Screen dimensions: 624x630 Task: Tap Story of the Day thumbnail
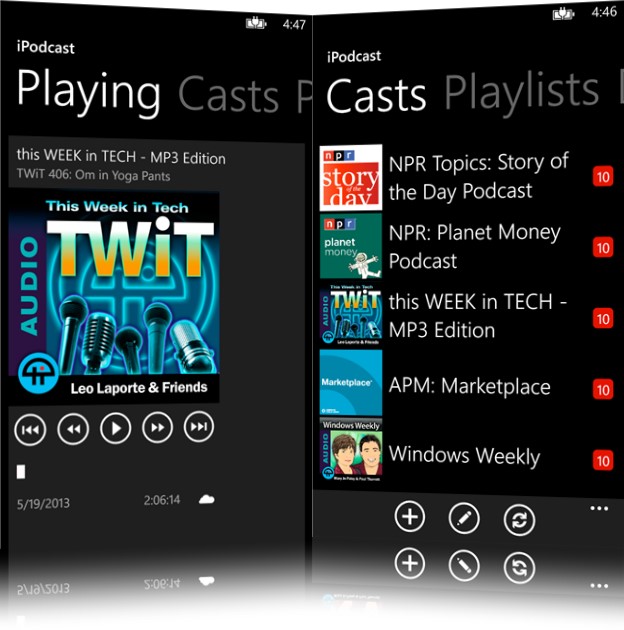(x=351, y=178)
